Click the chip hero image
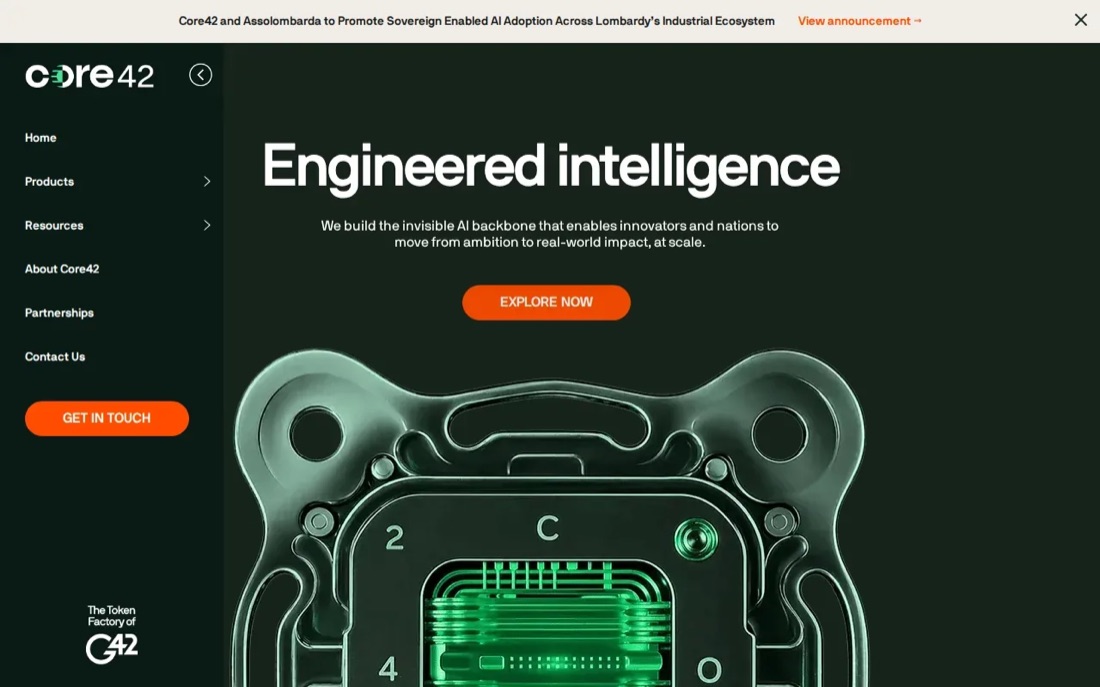The height and width of the screenshot is (687, 1100). pos(550,518)
